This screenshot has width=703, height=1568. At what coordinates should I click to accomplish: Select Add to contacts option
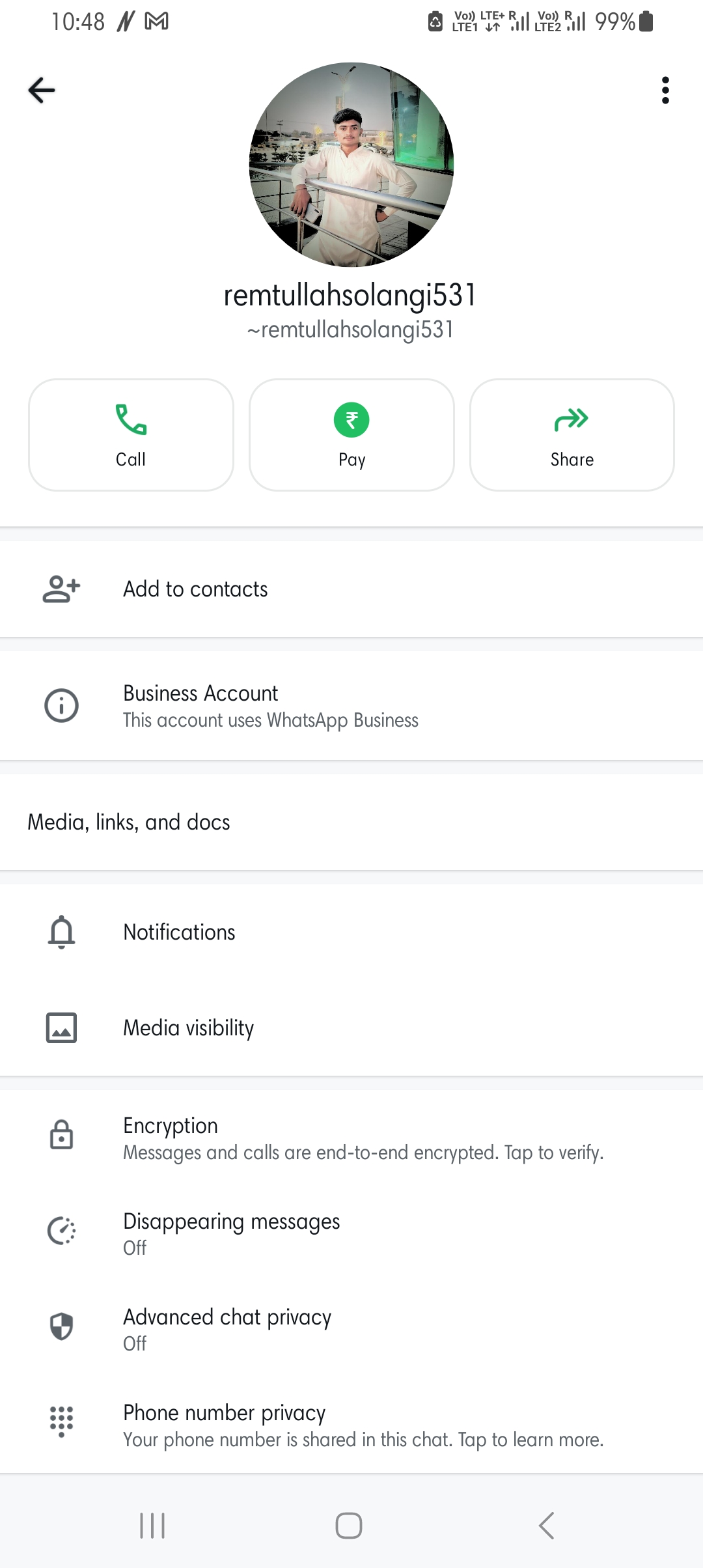pyautogui.click(x=195, y=589)
